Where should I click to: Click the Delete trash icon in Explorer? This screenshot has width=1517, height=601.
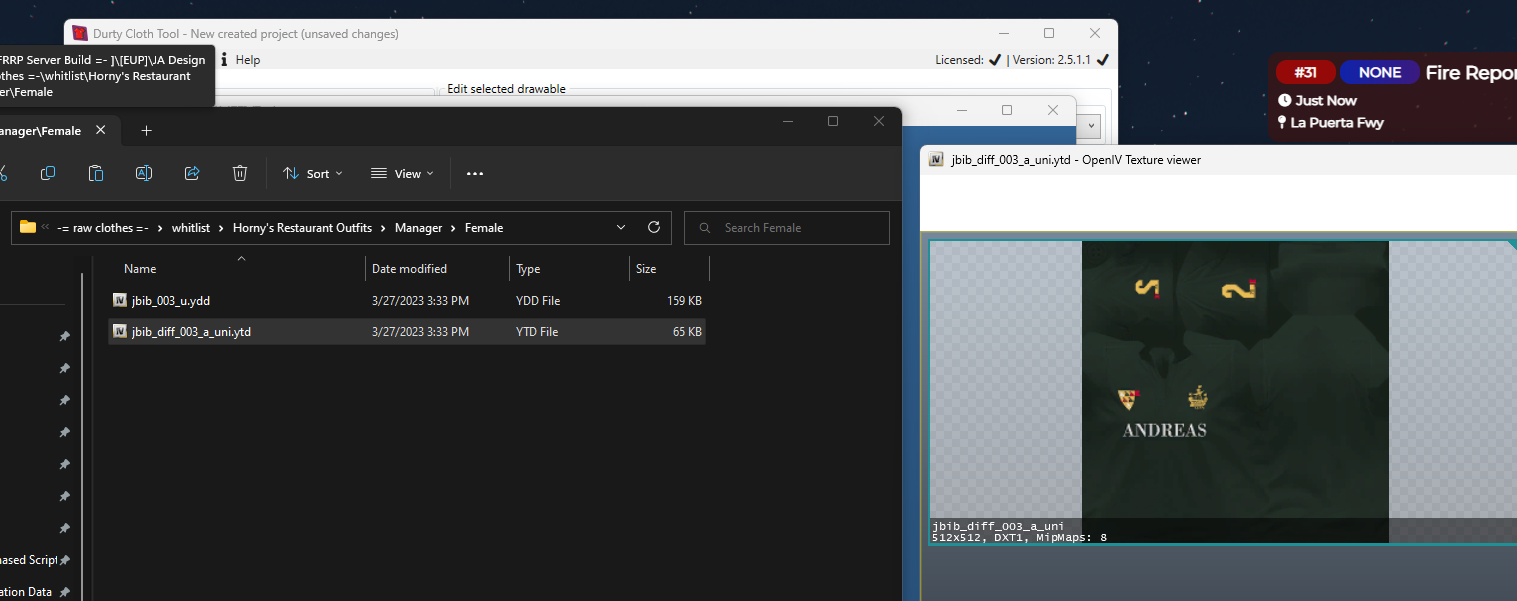pos(240,173)
